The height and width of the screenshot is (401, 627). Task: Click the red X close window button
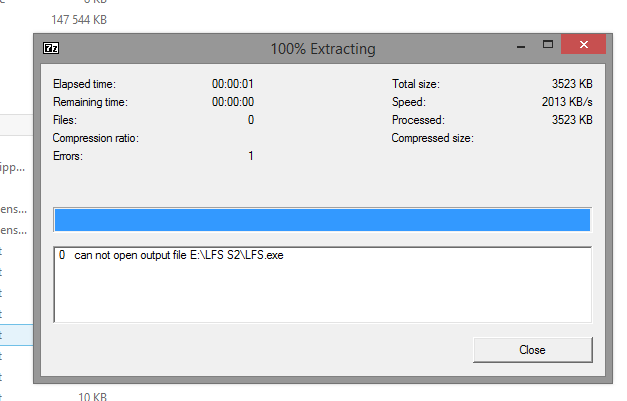point(583,44)
